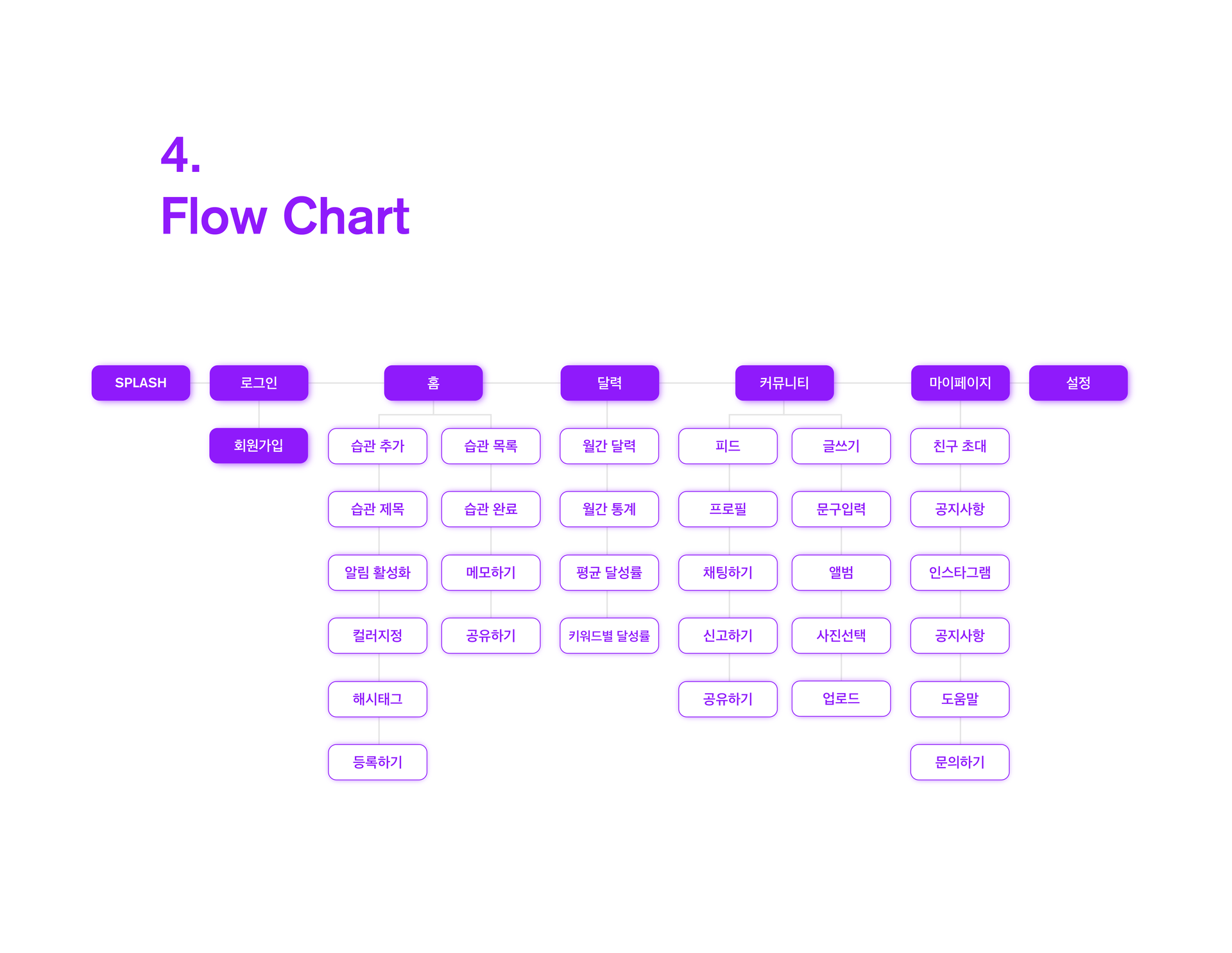Click the 설정 node
The image size is (1232, 953).
[1078, 382]
